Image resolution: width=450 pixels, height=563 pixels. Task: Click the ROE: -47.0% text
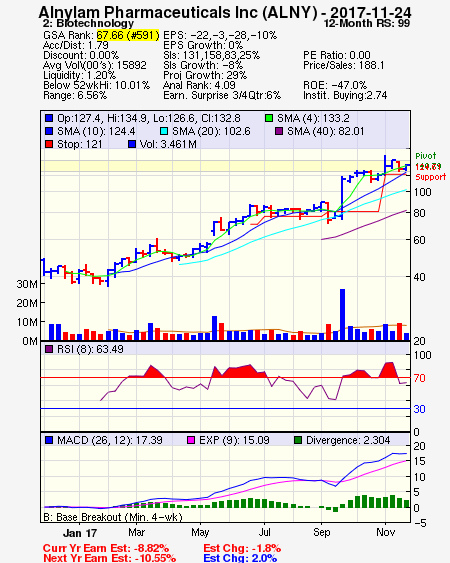click(x=335, y=85)
